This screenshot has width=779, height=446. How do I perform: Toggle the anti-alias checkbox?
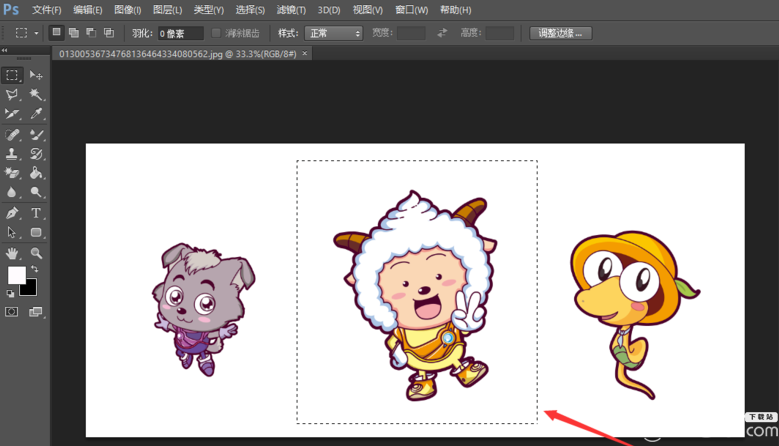coord(216,33)
